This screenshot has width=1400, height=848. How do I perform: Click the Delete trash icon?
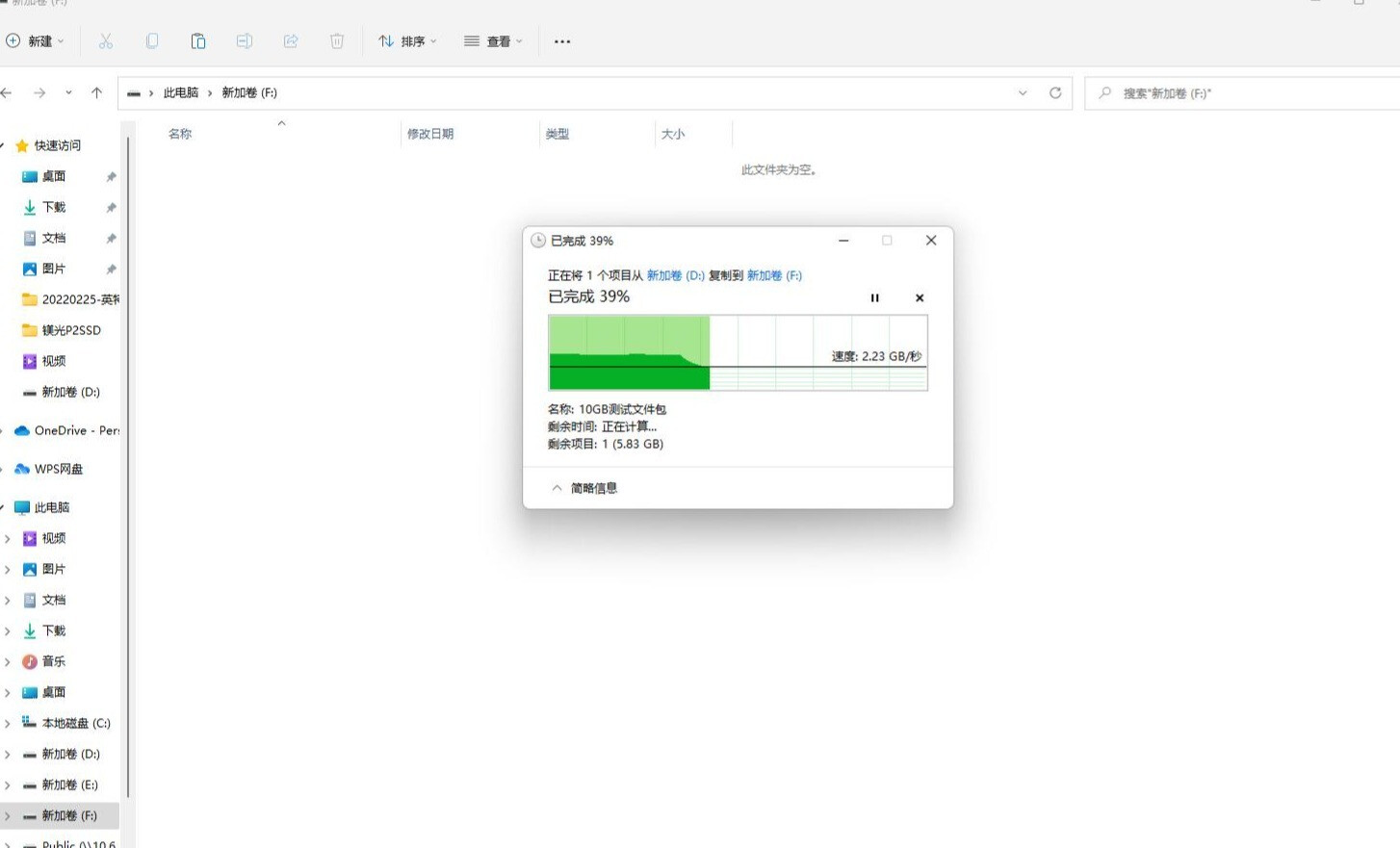tap(337, 41)
